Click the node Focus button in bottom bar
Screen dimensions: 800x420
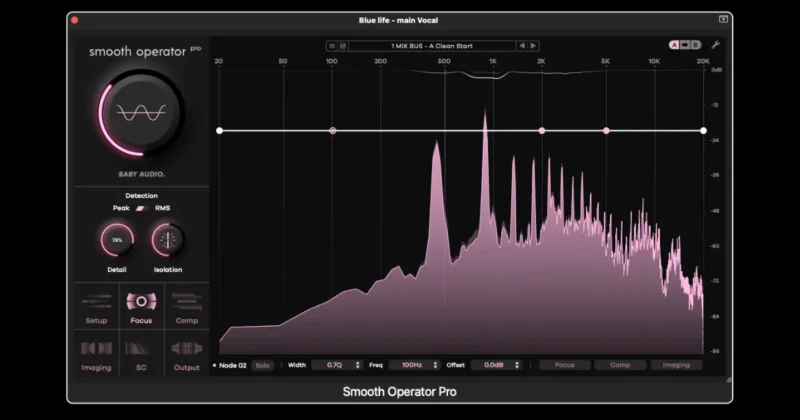(565, 365)
